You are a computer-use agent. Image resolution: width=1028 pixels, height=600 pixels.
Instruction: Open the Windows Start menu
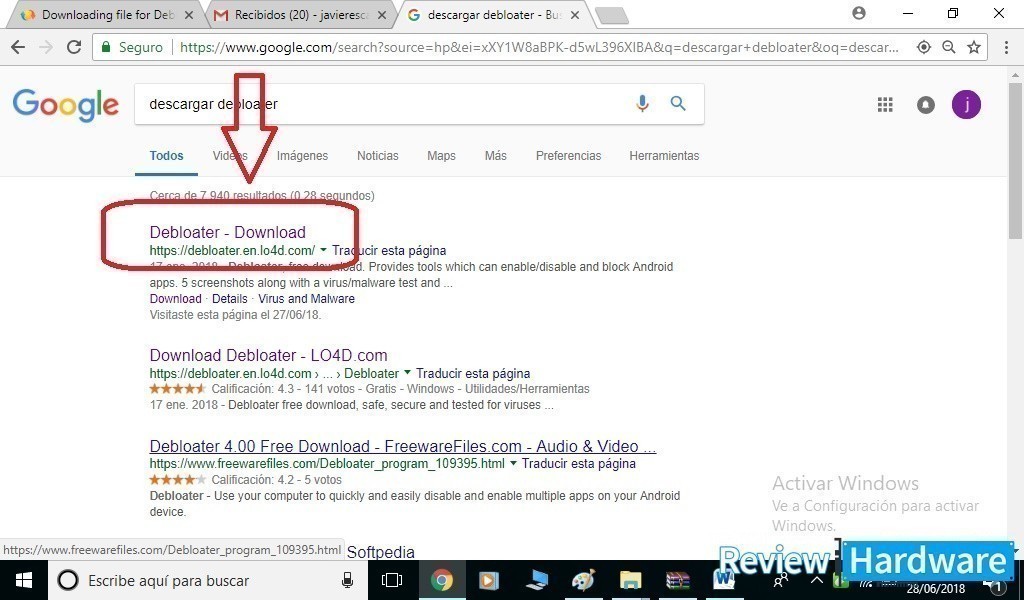[24, 580]
